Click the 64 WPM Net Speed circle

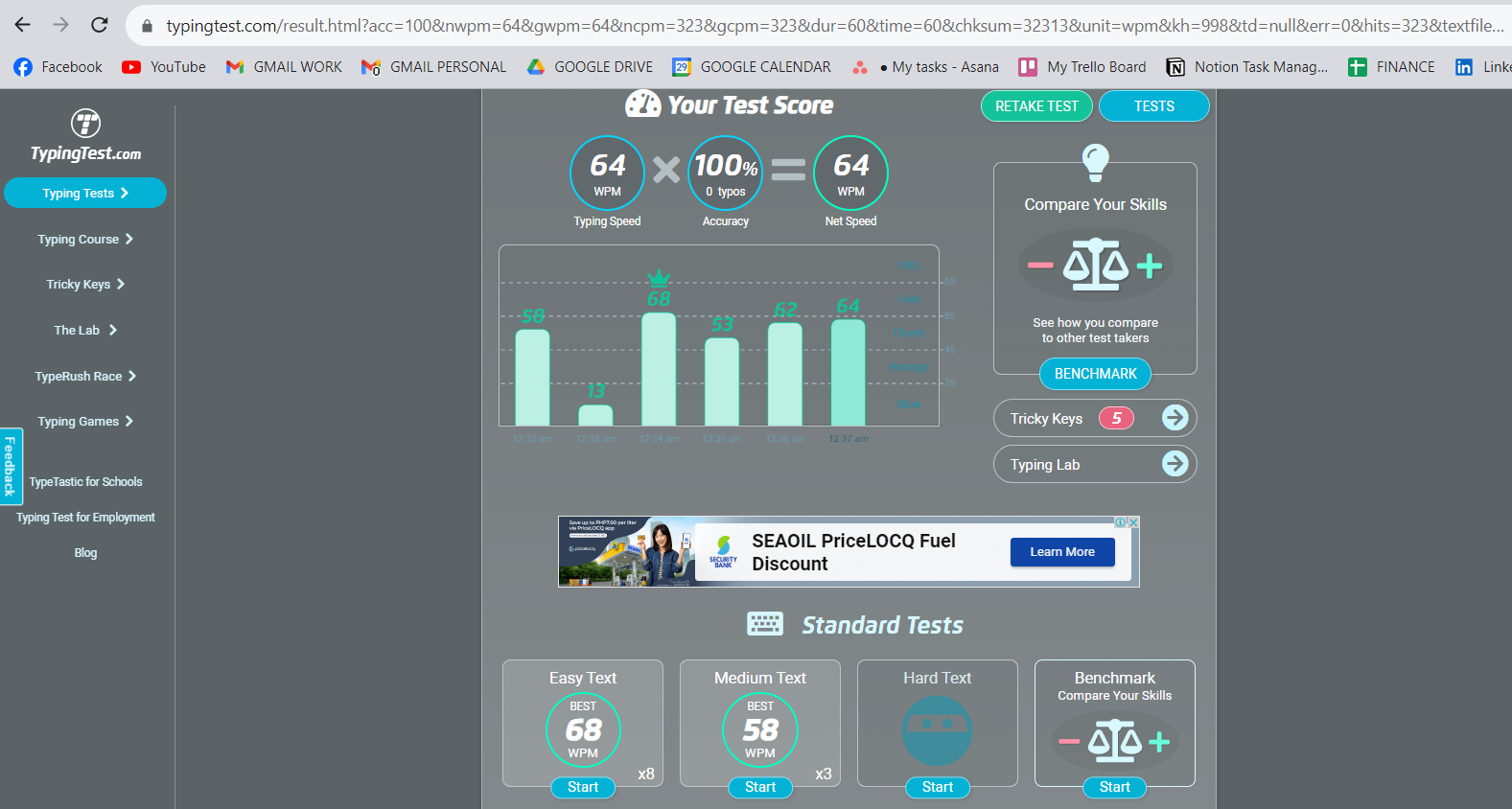tap(850, 173)
